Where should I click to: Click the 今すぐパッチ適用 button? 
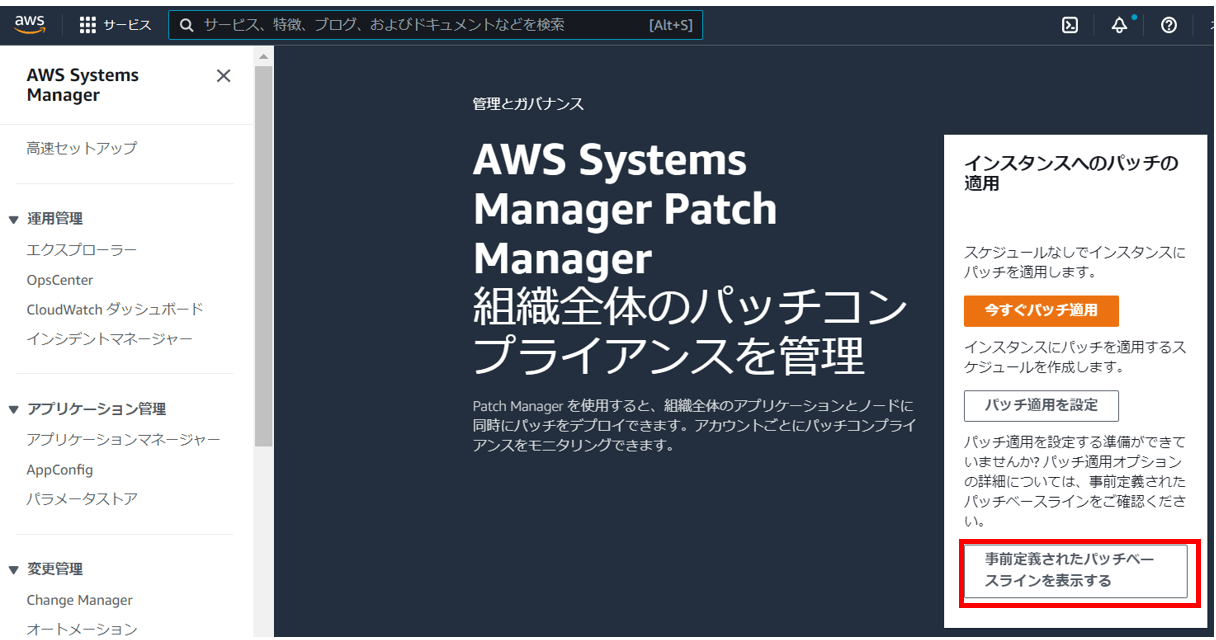point(1041,311)
